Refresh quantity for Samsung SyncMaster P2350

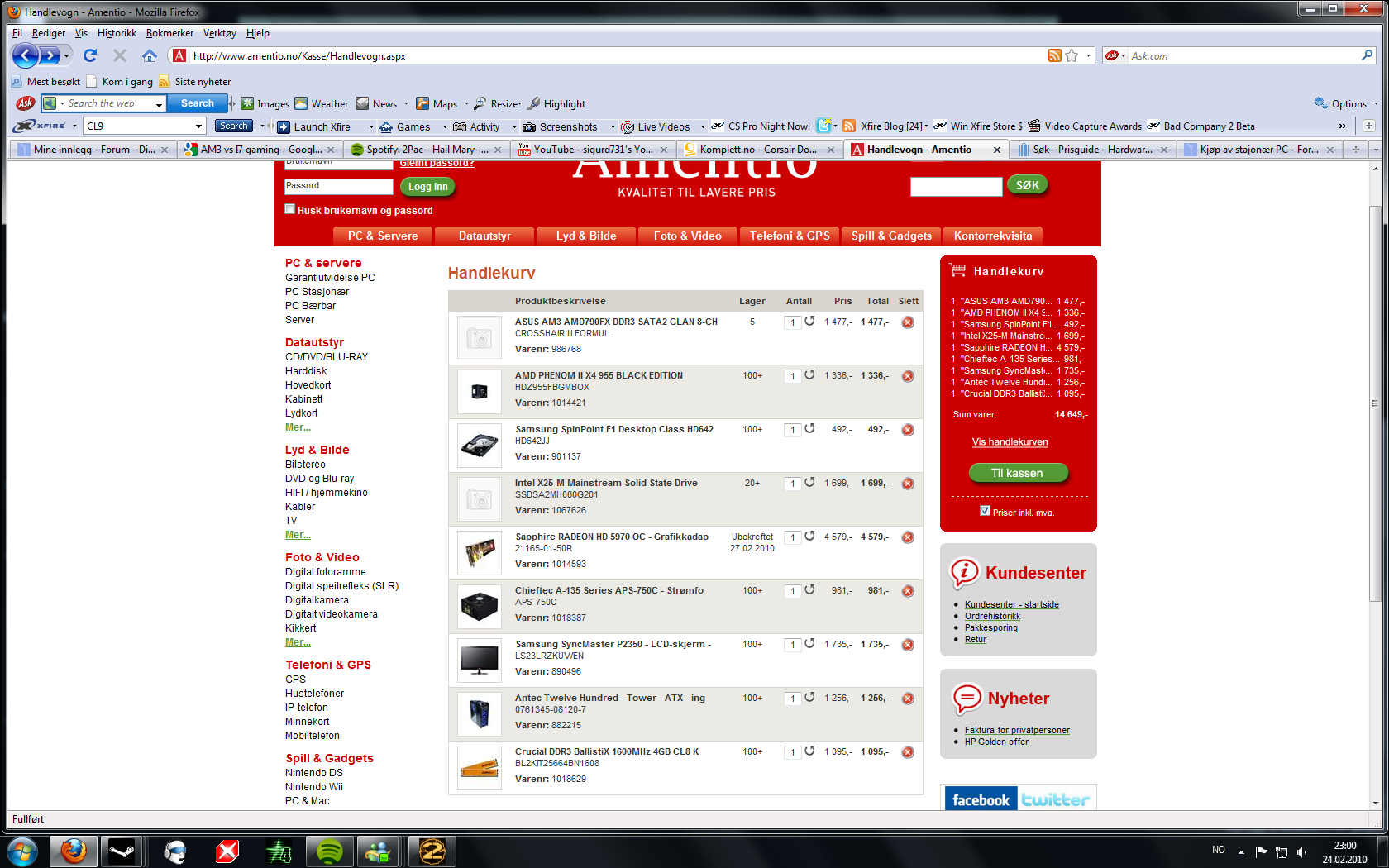tap(810, 643)
